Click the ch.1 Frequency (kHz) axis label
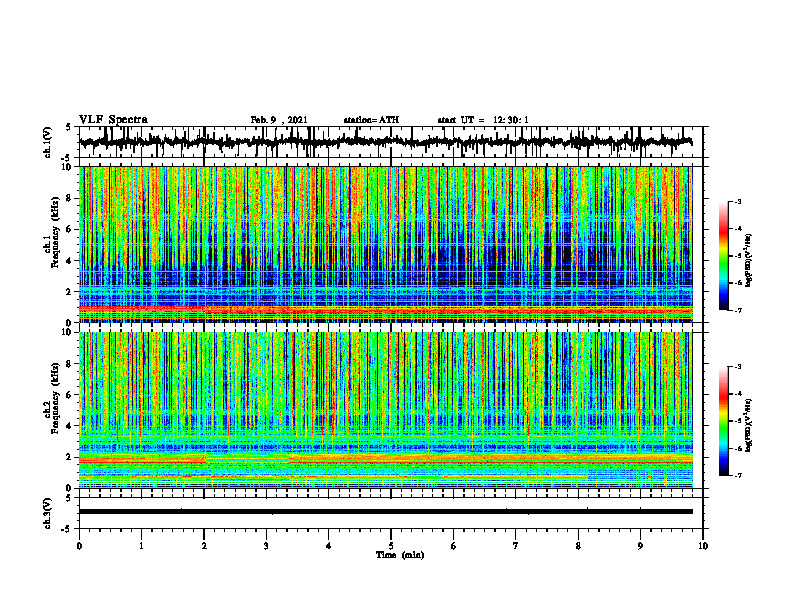Viewport: 792px width, 612px height. point(51,232)
